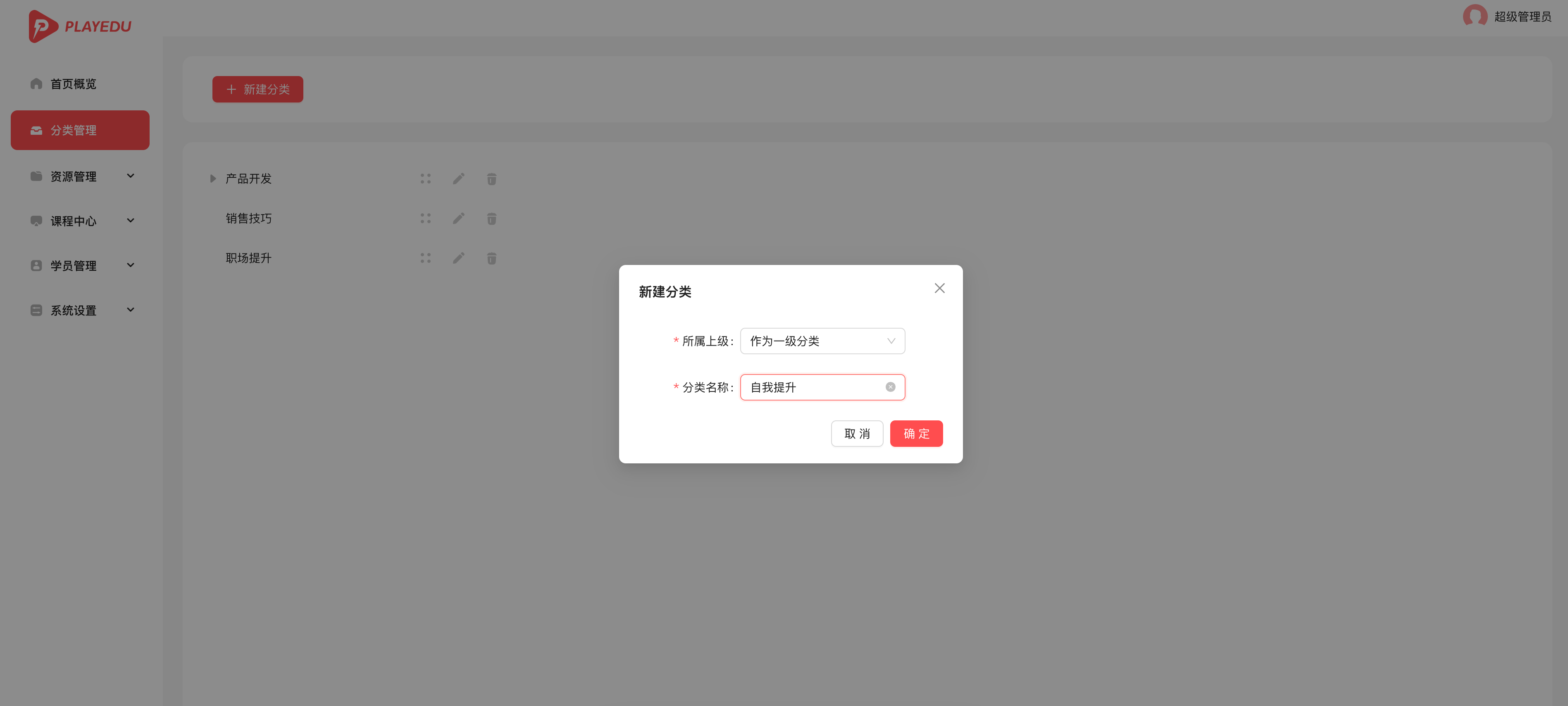The width and height of the screenshot is (1568, 706).
Task: Select the 分类管理 sidebar item
Action: (73, 130)
